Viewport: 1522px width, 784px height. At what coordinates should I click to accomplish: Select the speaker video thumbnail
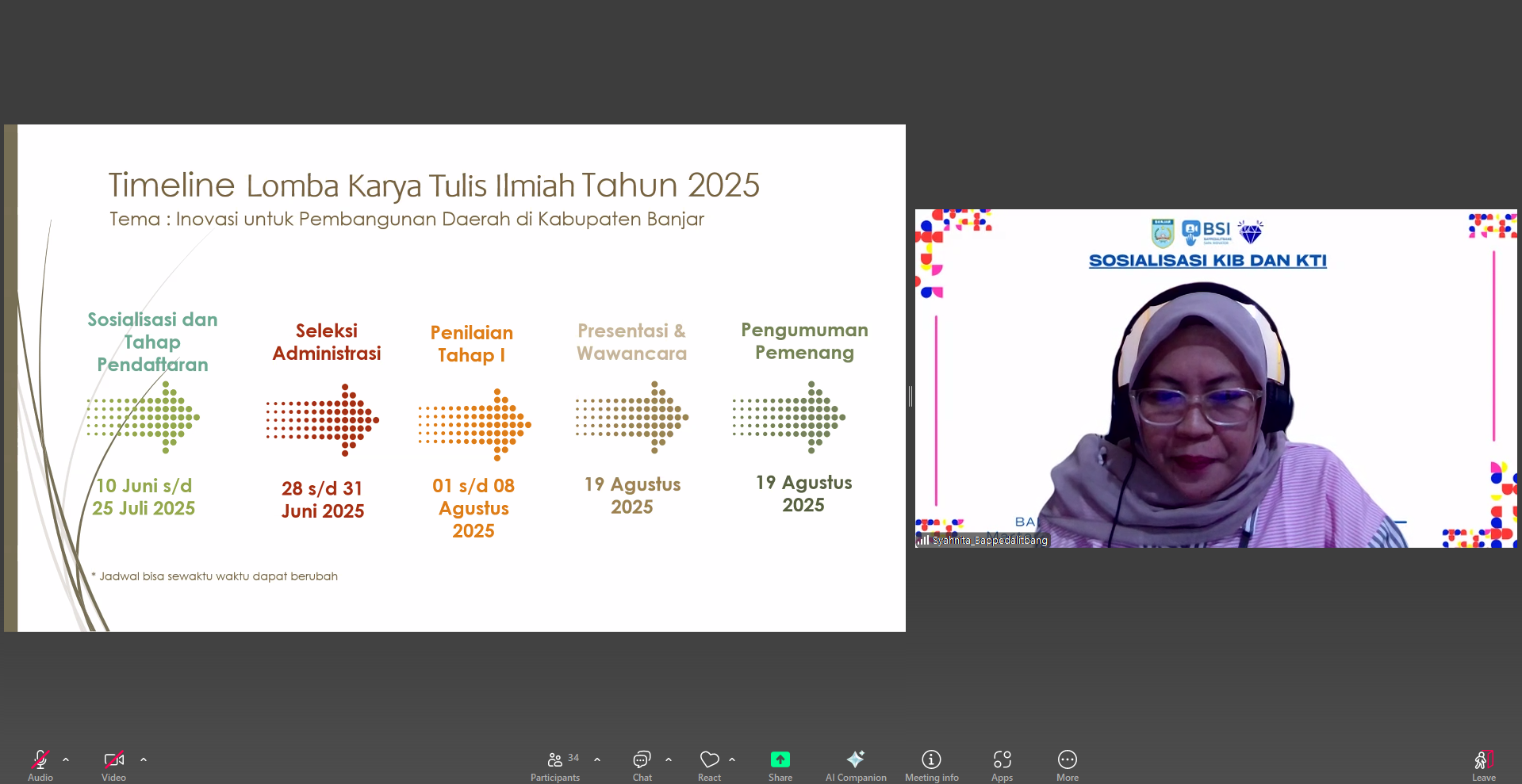point(1215,378)
